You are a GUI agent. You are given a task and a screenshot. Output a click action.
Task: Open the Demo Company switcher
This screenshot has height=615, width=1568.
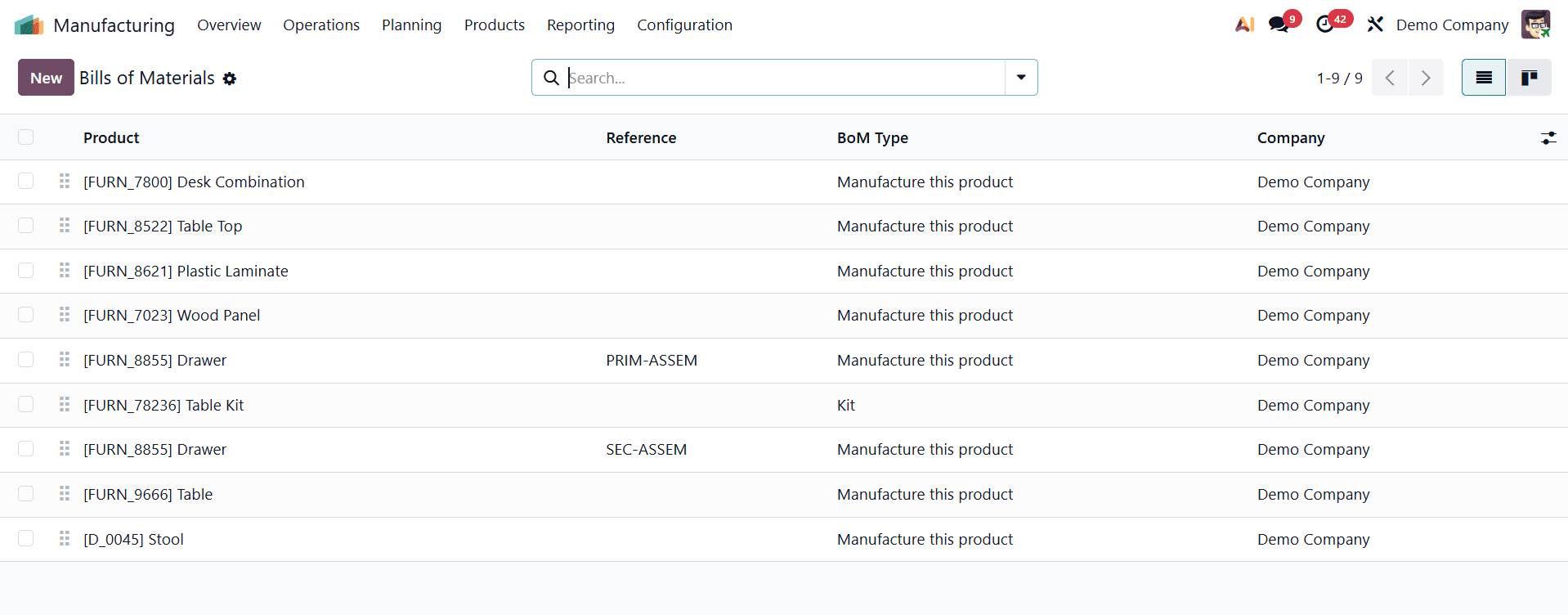(x=1452, y=25)
